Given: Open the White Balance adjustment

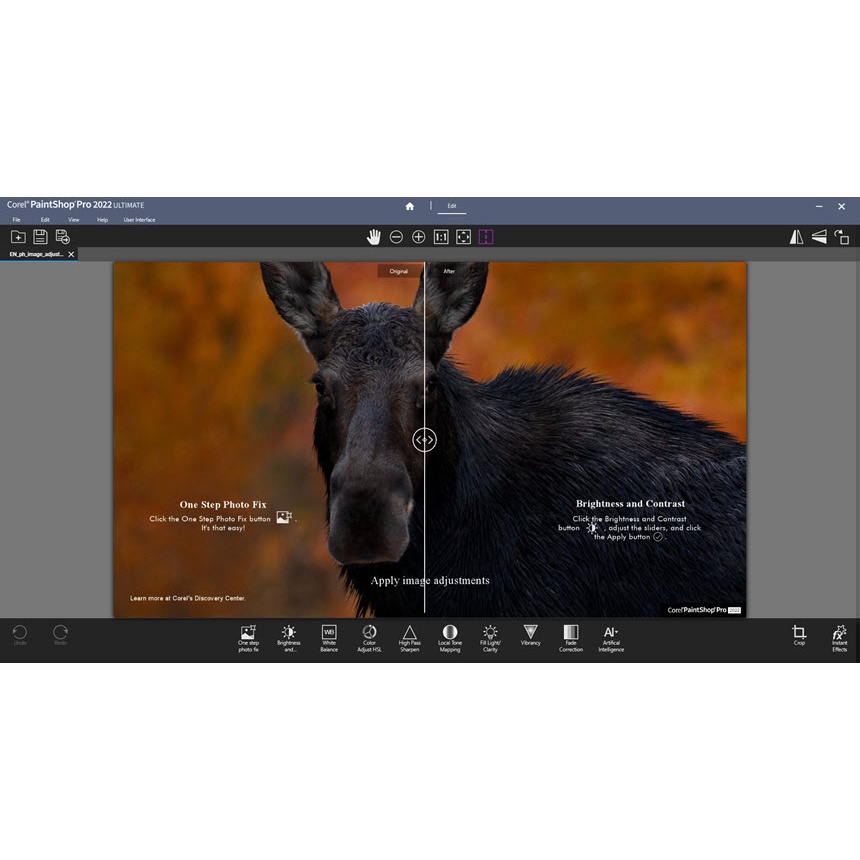Looking at the screenshot, I should 328,638.
